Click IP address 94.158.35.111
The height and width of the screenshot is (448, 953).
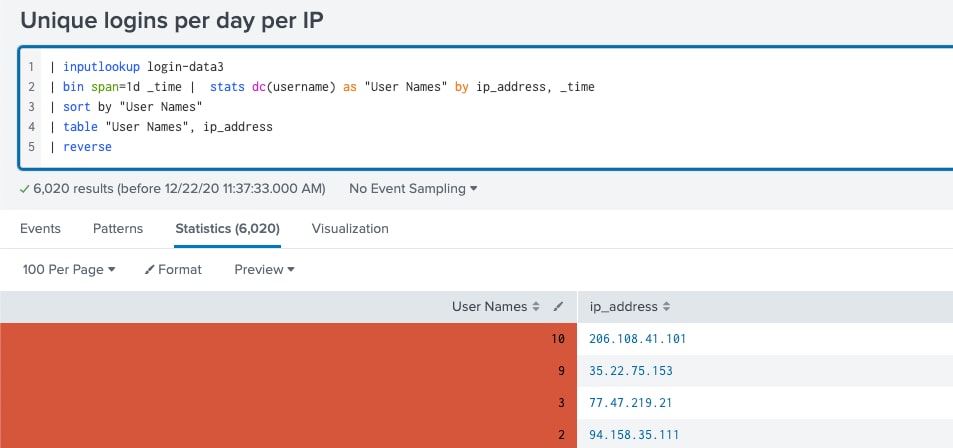634,435
